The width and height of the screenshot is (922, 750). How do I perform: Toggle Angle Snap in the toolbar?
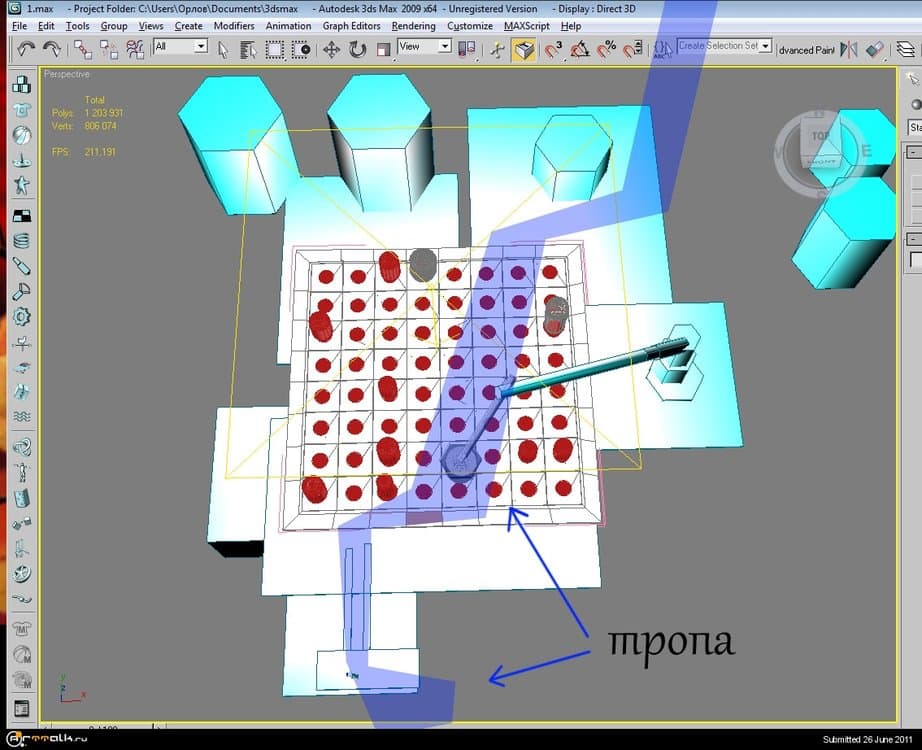point(579,49)
